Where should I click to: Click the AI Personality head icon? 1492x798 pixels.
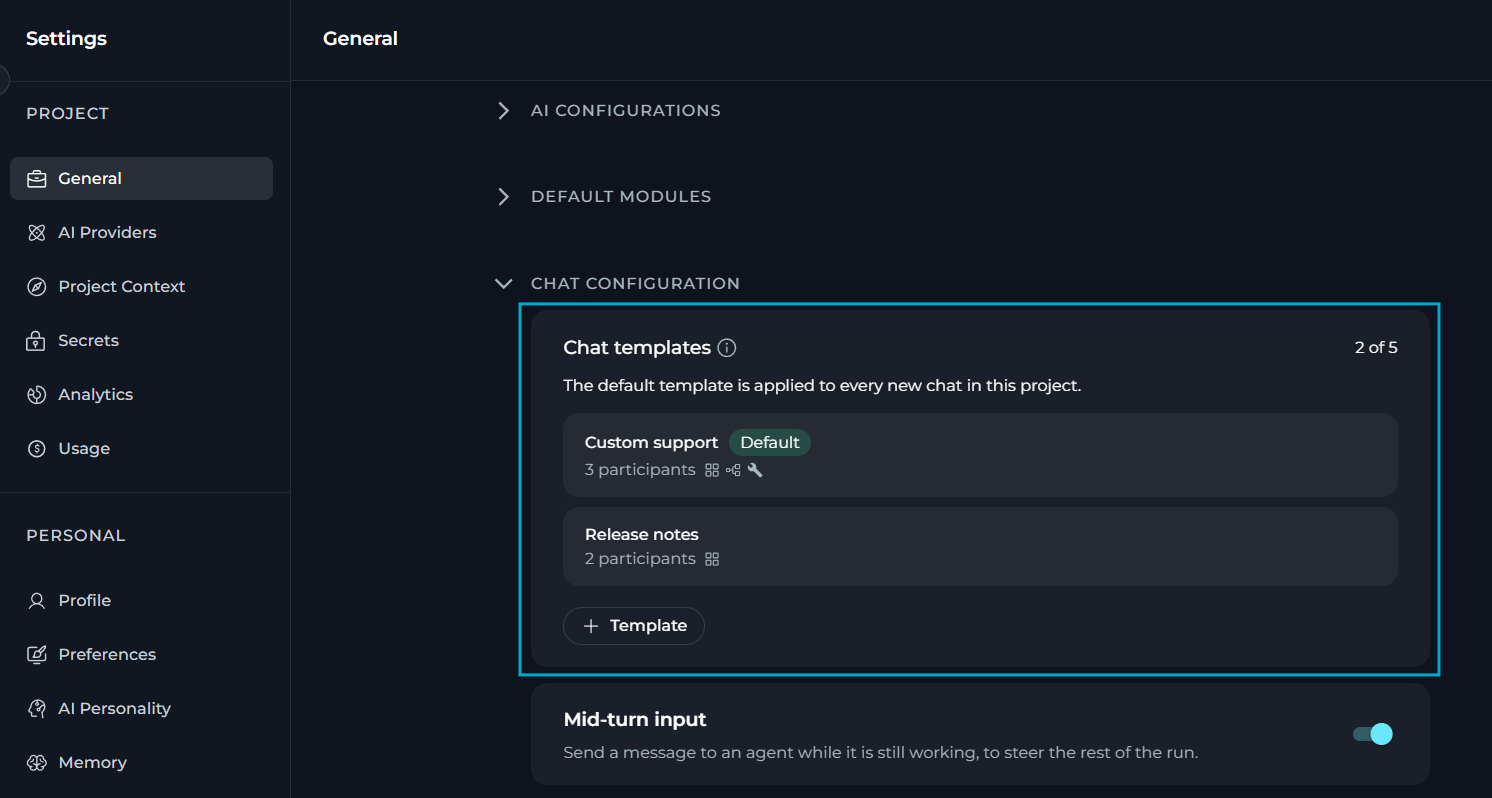coord(37,709)
